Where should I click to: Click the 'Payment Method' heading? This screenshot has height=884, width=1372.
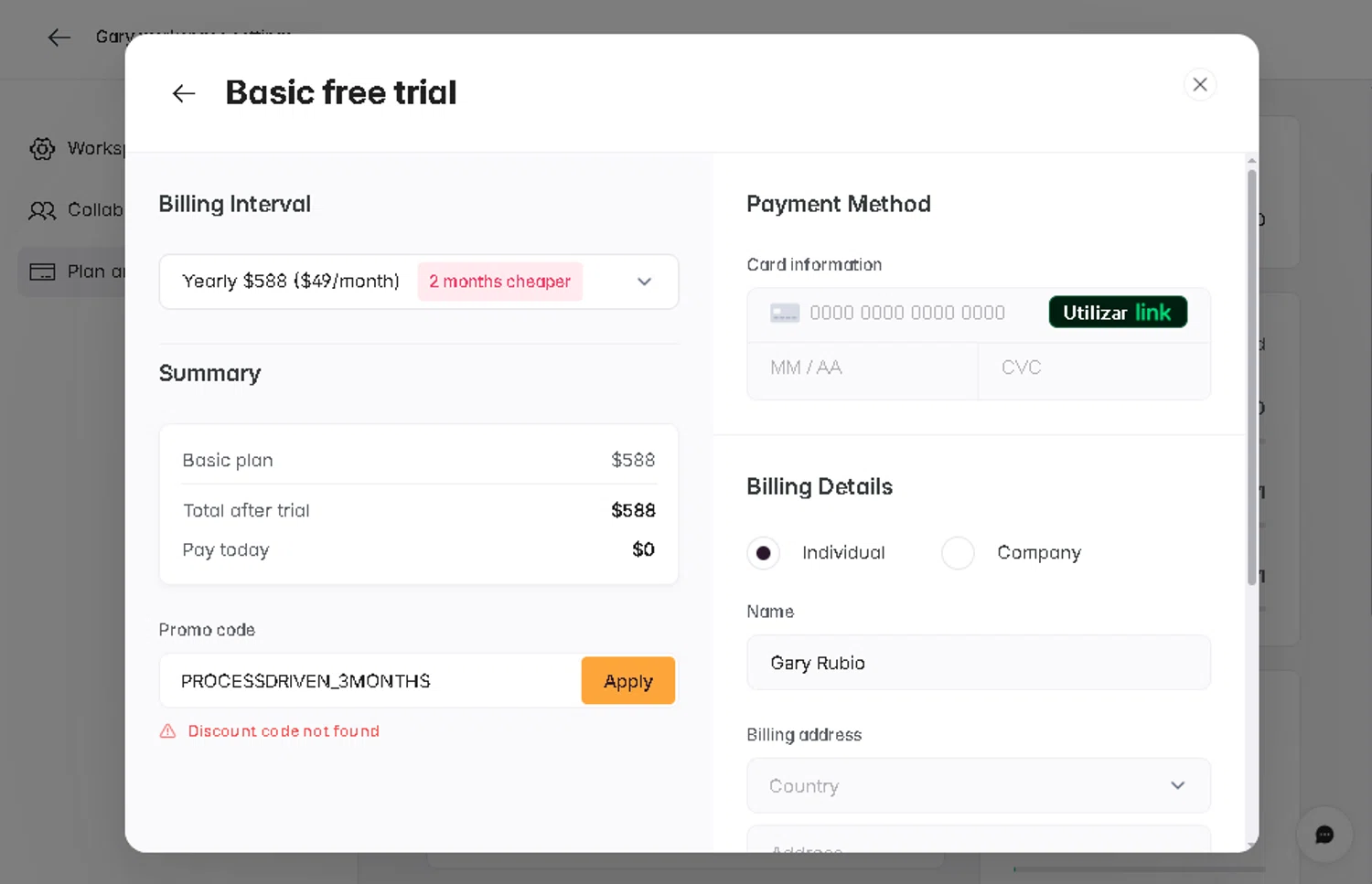(x=839, y=204)
